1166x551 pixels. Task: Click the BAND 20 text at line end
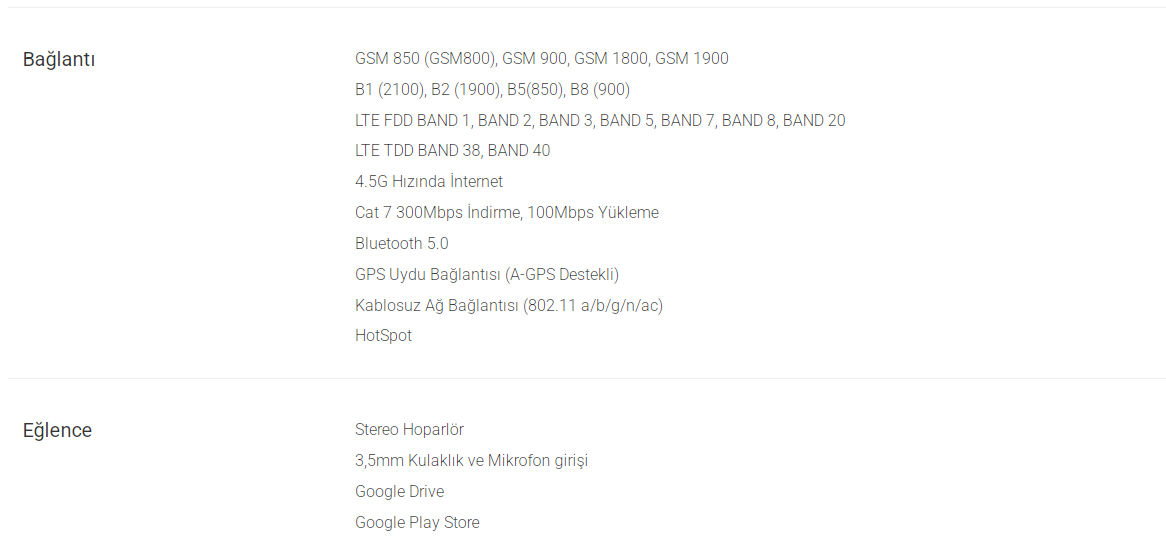(x=814, y=120)
